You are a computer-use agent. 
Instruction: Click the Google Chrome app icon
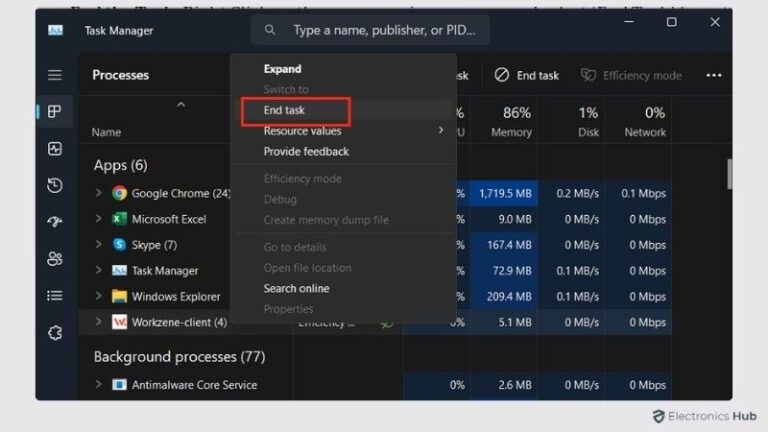coord(119,193)
